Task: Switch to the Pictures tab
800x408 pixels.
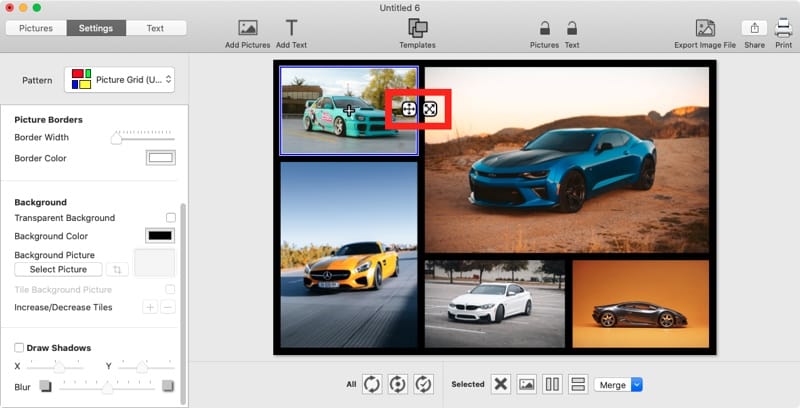Action: coord(36,28)
